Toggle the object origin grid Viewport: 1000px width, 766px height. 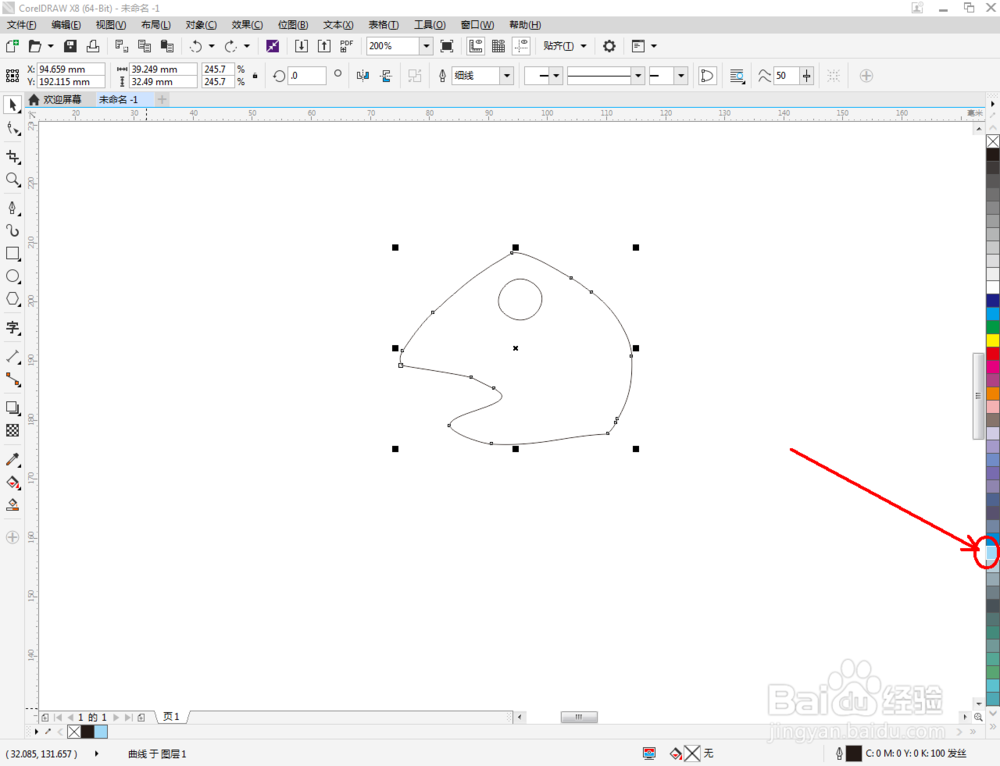(x=12, y=75)
